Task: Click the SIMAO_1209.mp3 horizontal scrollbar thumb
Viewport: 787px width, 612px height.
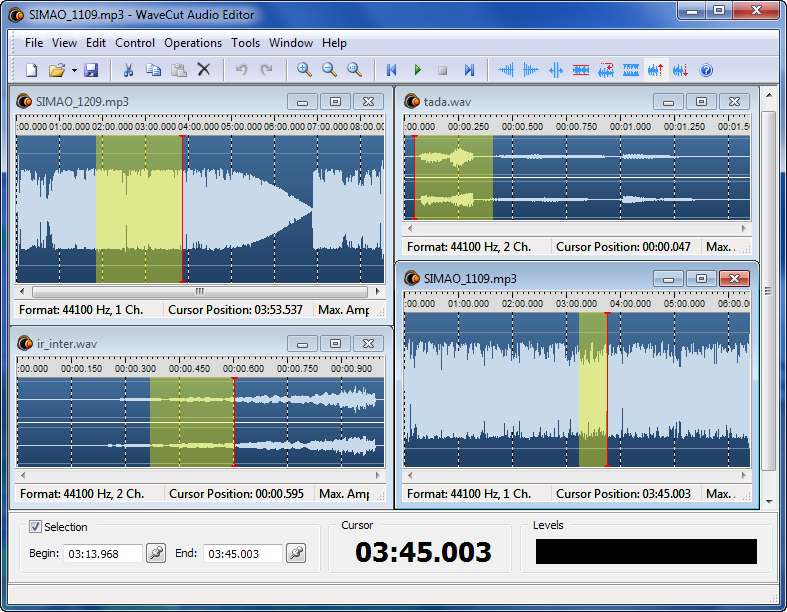Action: tap(199, 292)
